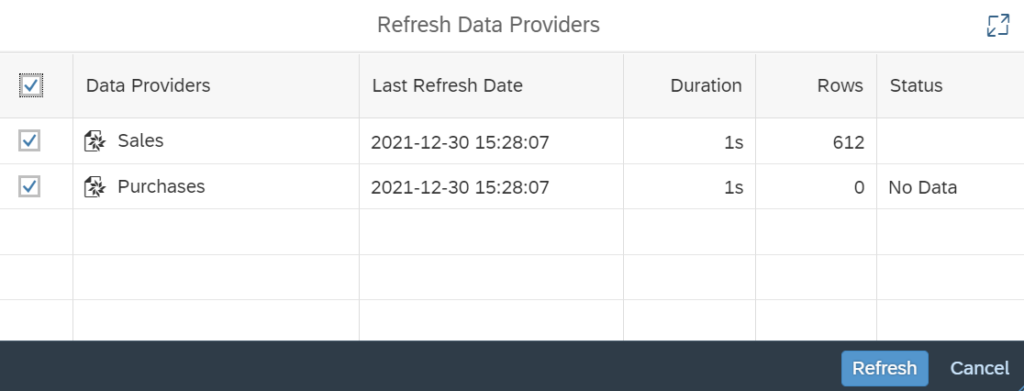Toggle the select-all checkbox in header
Image resolution: width=1024 pixels, height=391 pixels.
31,86
